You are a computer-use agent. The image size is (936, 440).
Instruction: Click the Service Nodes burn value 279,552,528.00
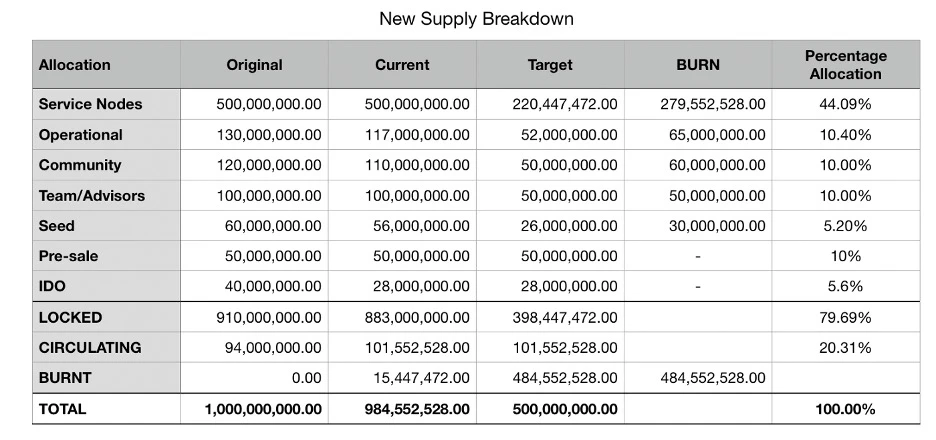click(x=713, y=104)
